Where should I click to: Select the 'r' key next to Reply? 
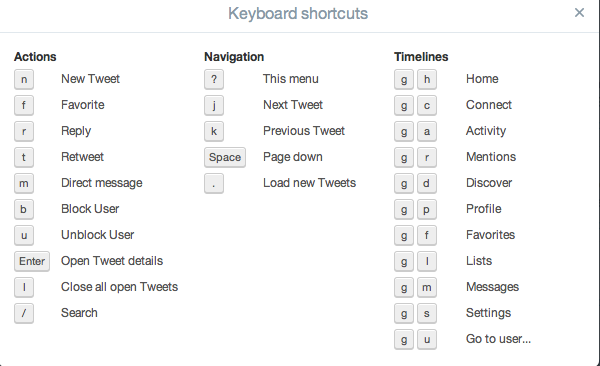24,131
